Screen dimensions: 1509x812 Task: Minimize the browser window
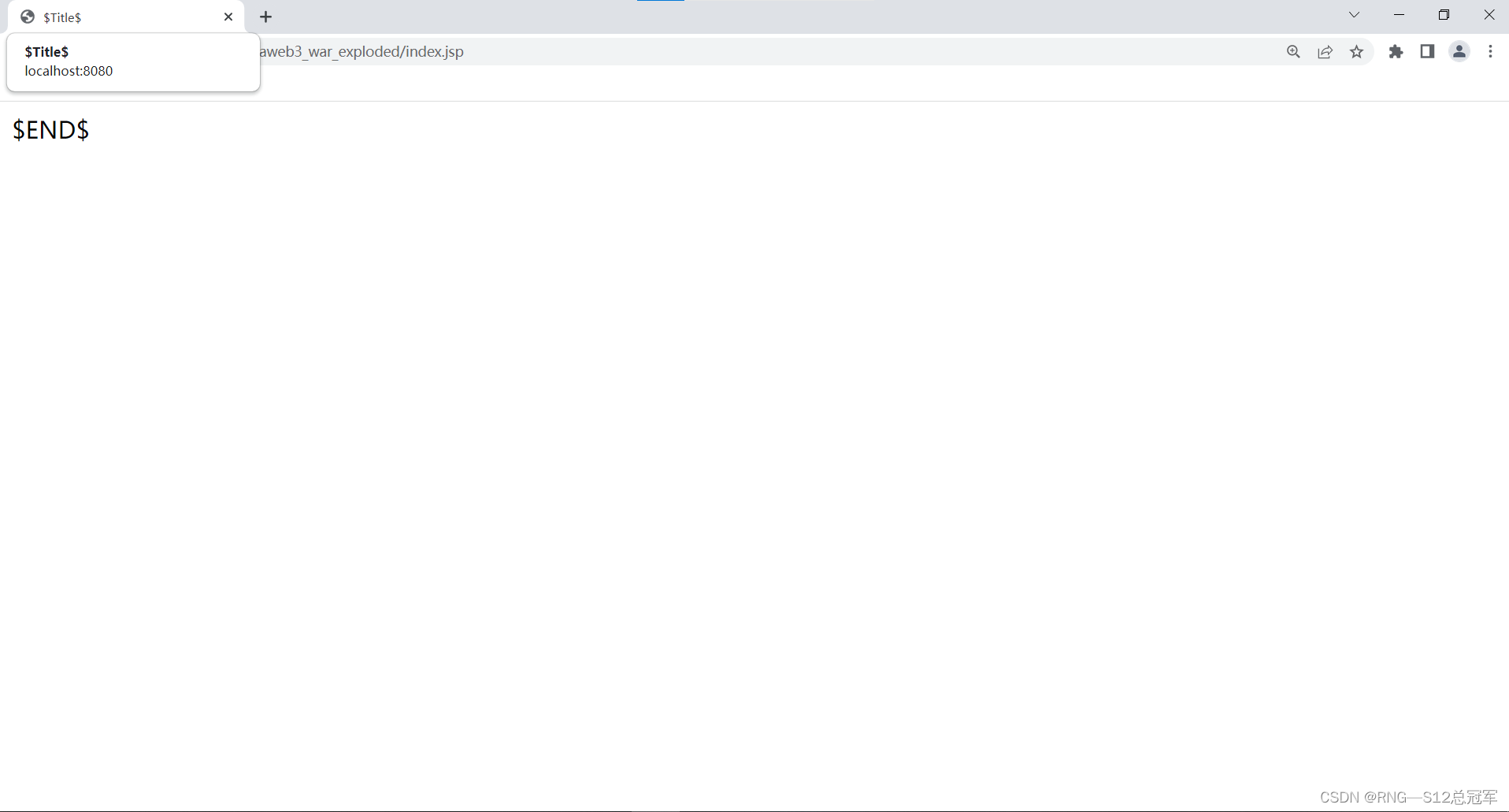(x=1400, y=14)
